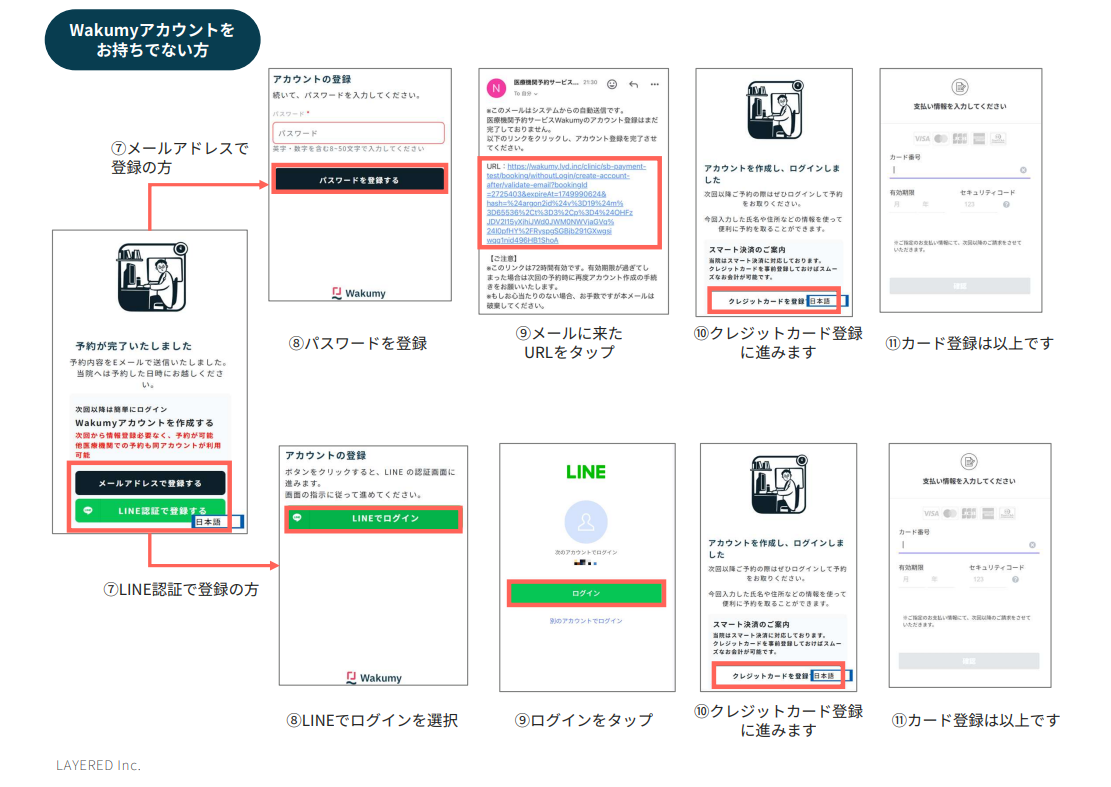1111x787 pixels.
Task: Clear card number using the upper form's x icon
Action: (1023, 170)
